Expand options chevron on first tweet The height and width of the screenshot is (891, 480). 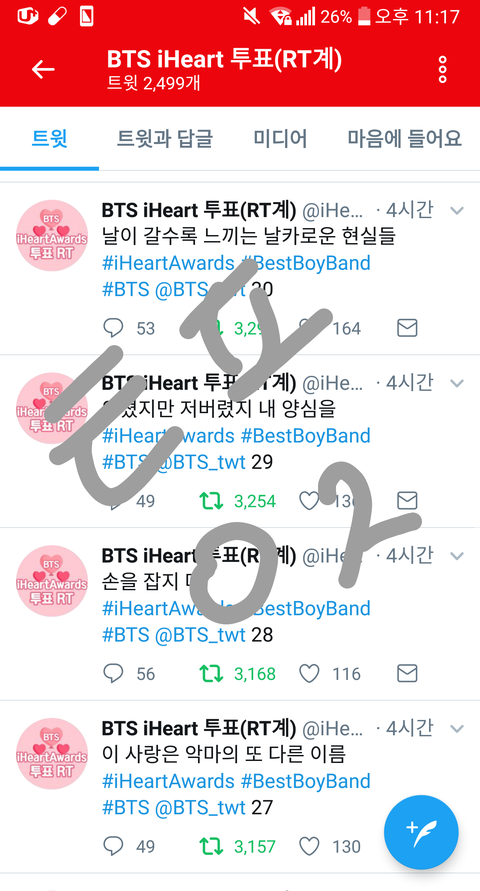click(457, 211)
